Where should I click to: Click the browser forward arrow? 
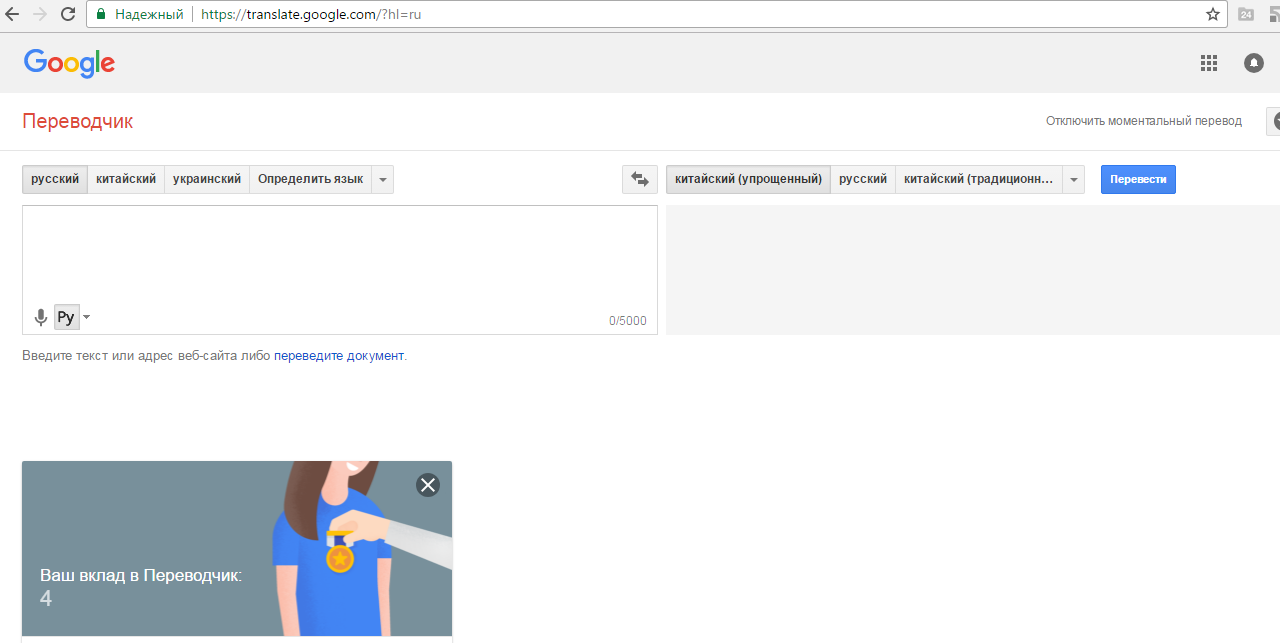point(40,14)
